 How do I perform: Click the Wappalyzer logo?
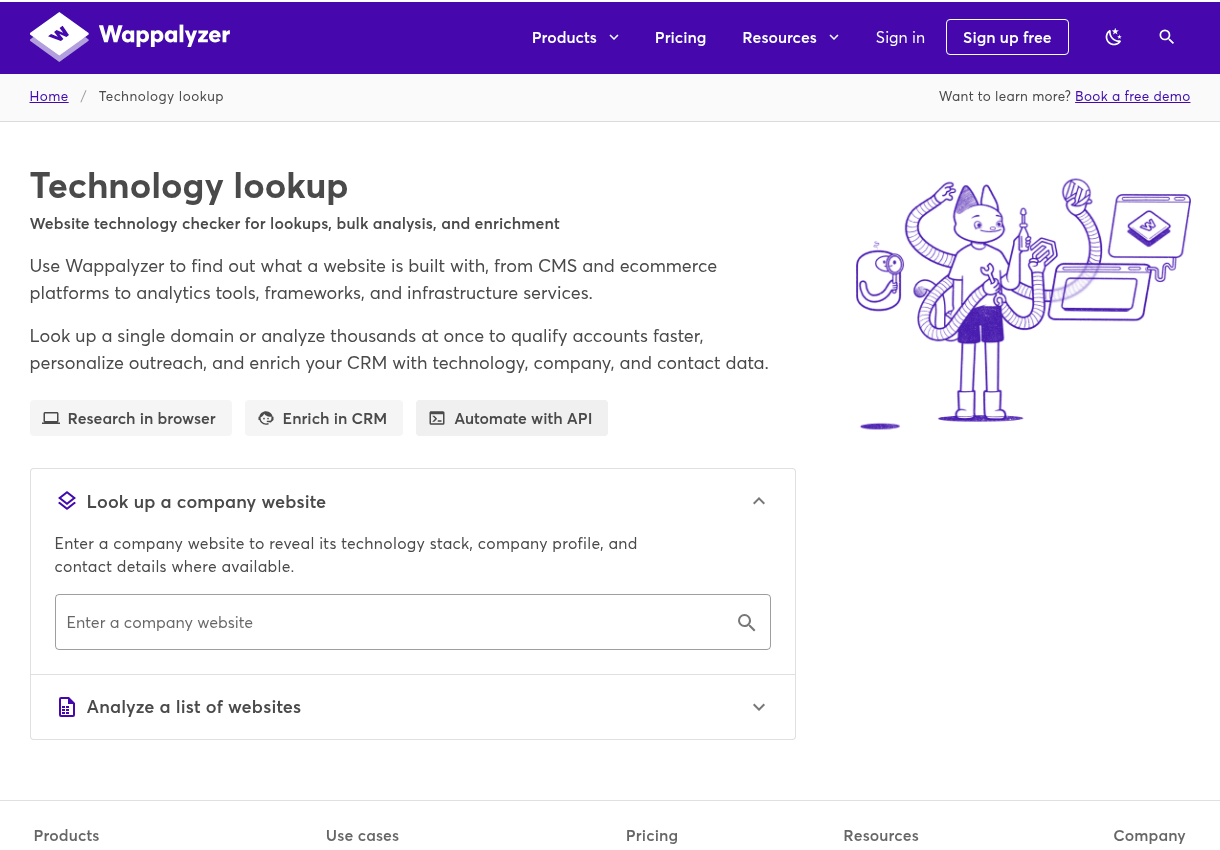[x=130, y=37]
